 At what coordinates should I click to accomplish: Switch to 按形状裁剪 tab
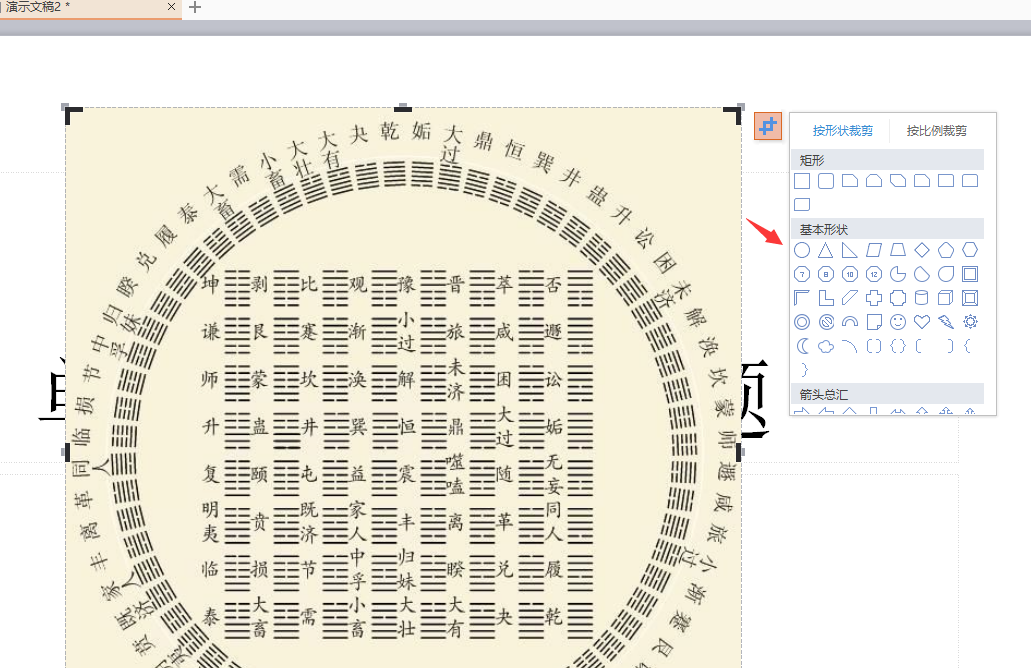[842, 131]
